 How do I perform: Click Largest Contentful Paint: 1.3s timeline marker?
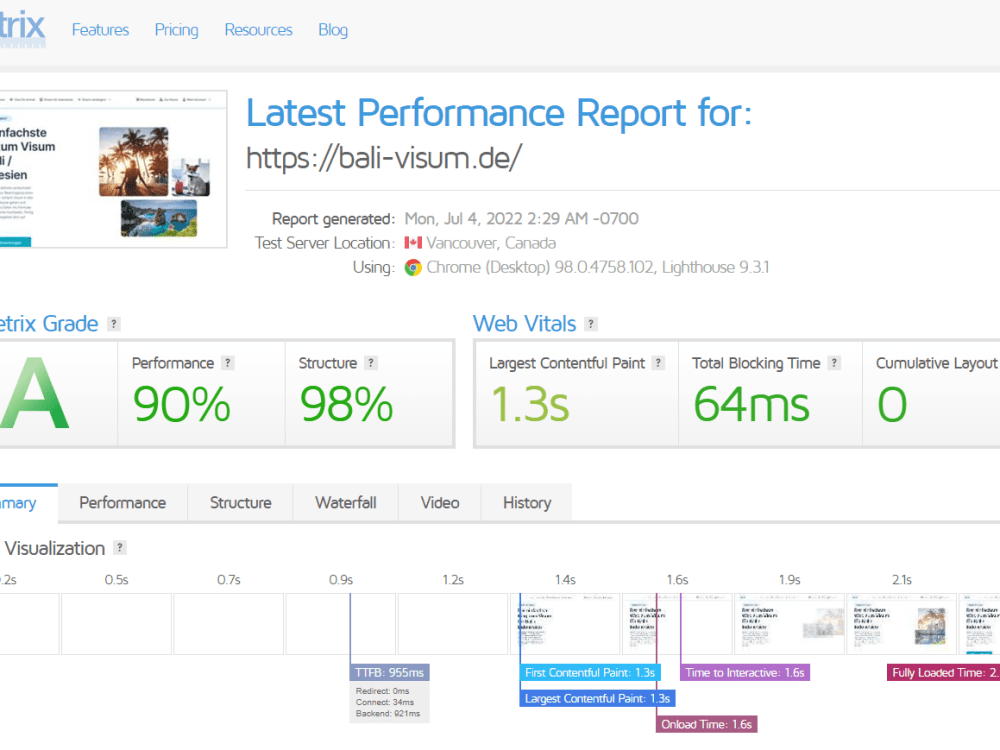(x=597, y=699)
